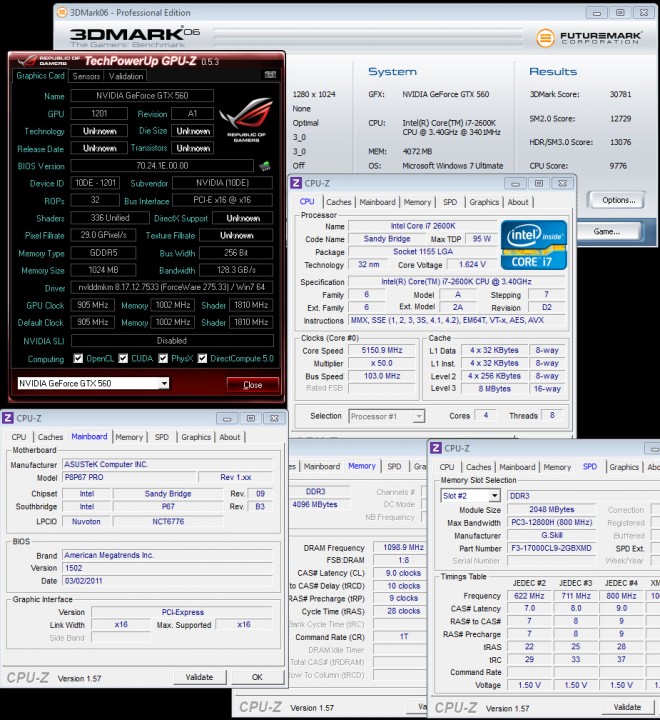Click the Futuremark orange logo icon
660x720 pixels.
tap(545, 38)
